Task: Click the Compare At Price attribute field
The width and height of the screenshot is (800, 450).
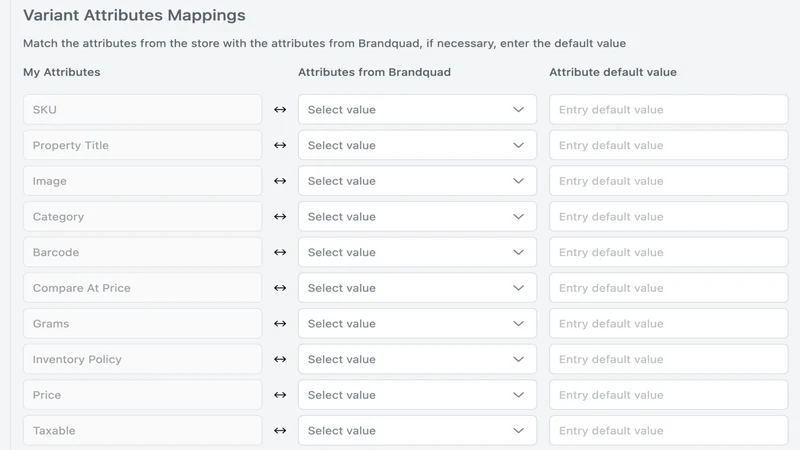Action: (142, 288)
